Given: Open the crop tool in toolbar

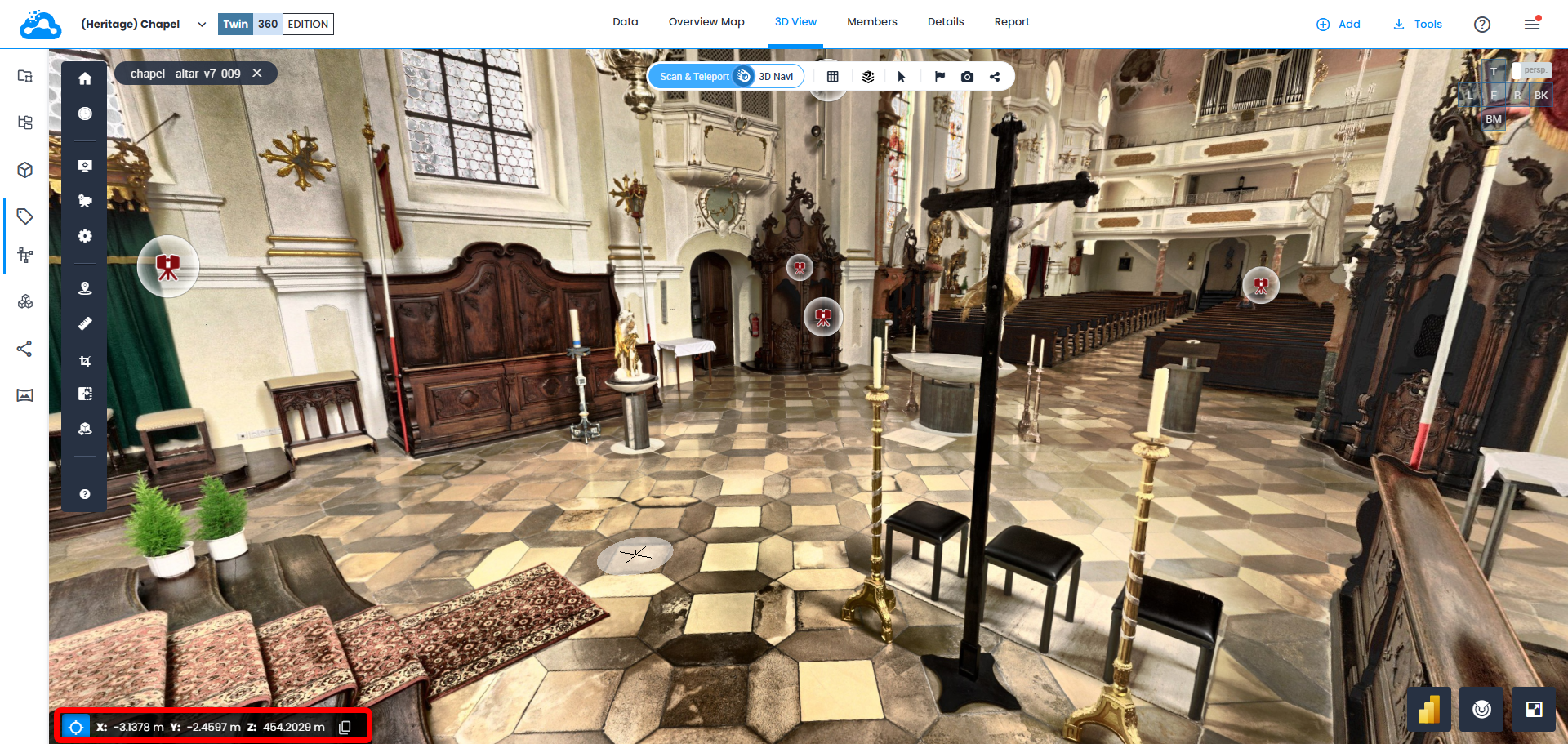Looking at the screenshot, I should (x=85, y=360).
